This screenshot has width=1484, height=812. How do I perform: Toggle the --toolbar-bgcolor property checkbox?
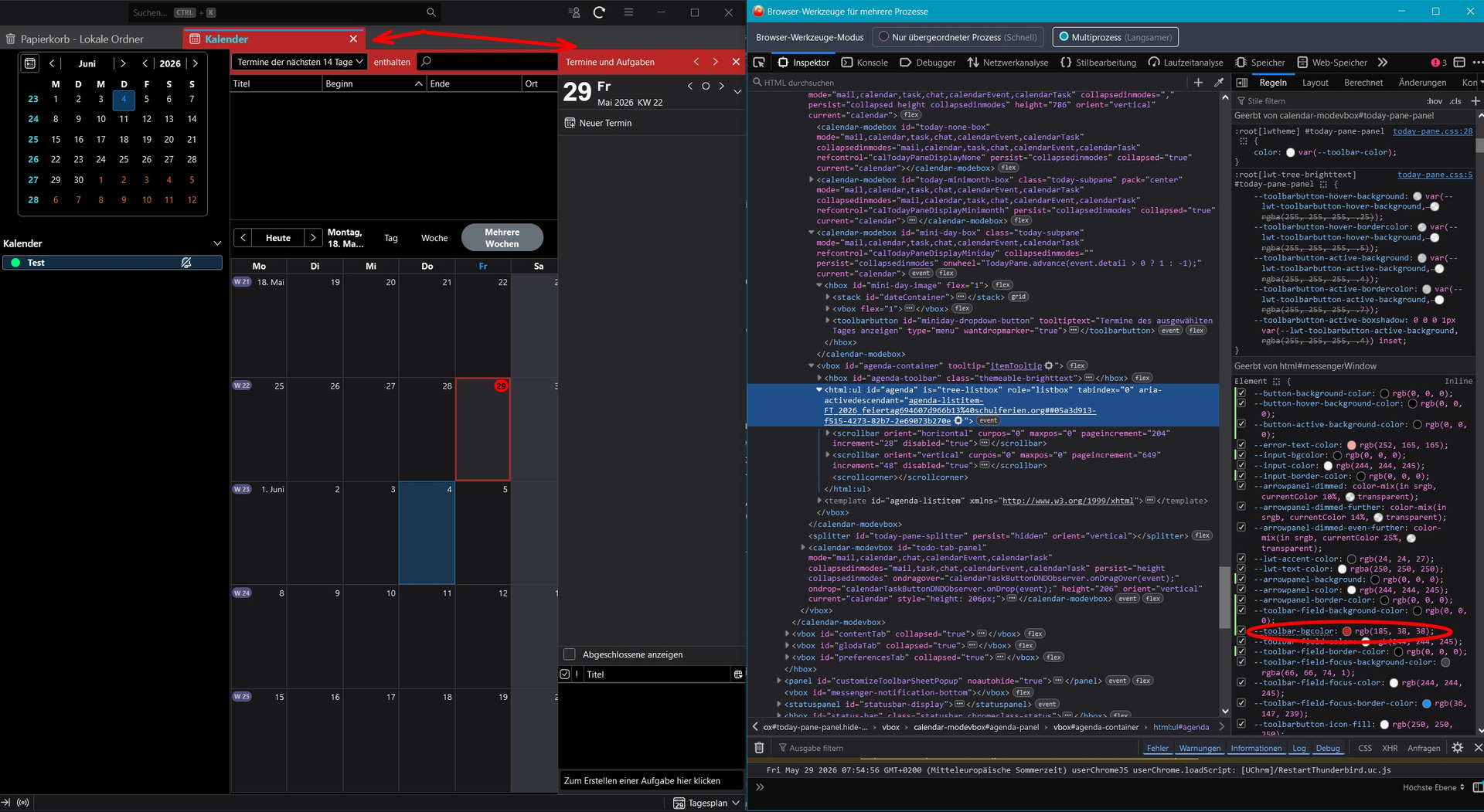click(1241, 631)
